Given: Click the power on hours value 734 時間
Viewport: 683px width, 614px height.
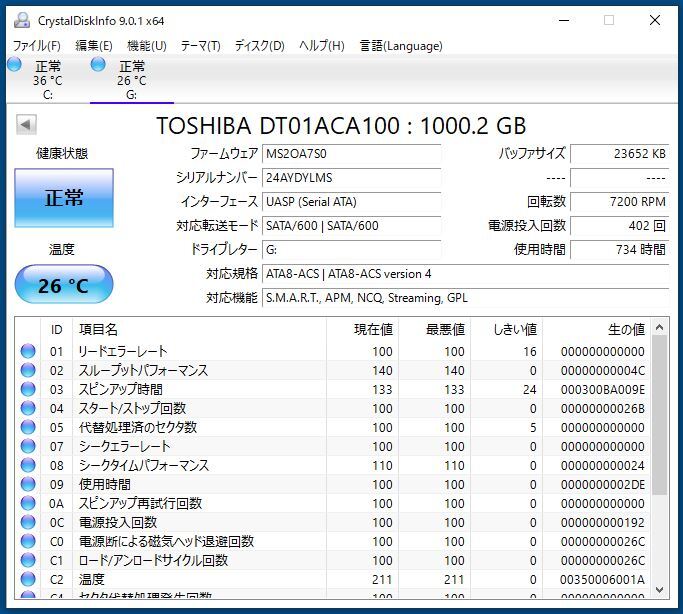Looking at the screenshot, I should click(x=619, y=250).
